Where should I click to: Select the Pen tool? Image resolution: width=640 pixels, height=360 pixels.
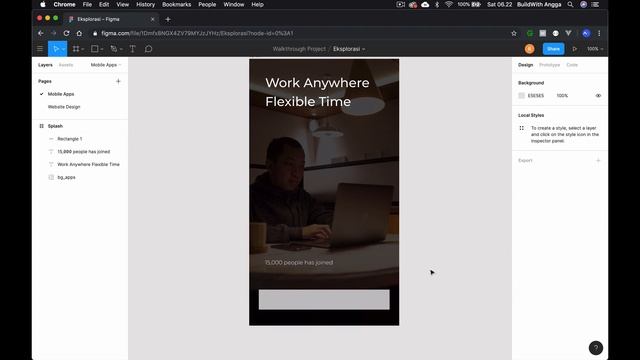click(x=113, y=49)
